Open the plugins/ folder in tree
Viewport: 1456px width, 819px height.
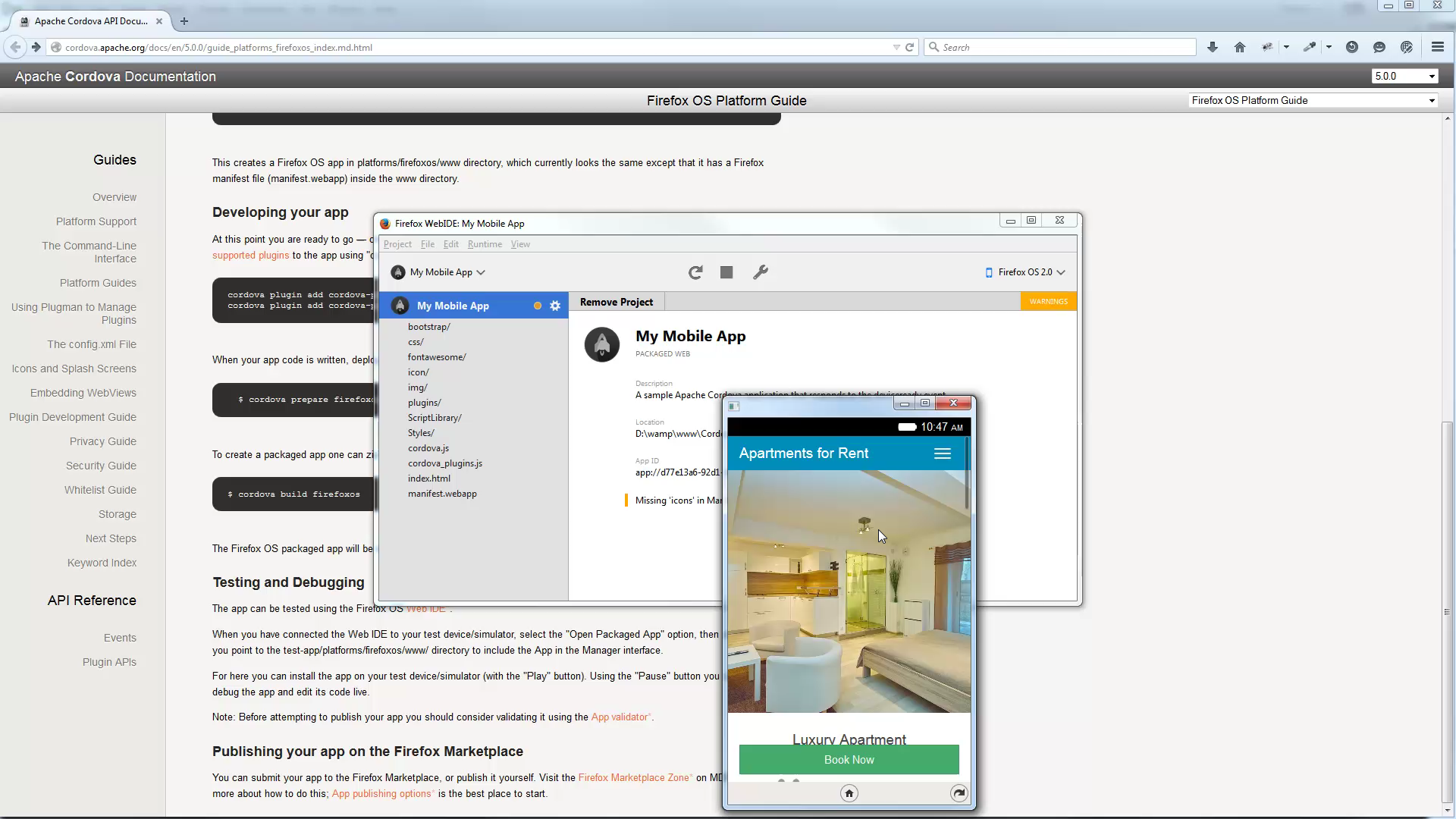point(425,403)
